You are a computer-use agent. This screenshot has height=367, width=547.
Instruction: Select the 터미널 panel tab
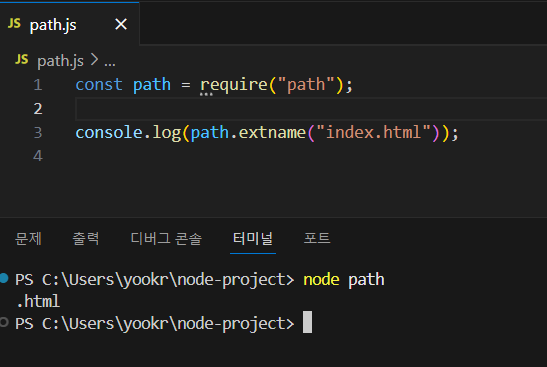[x=253, y=239]
